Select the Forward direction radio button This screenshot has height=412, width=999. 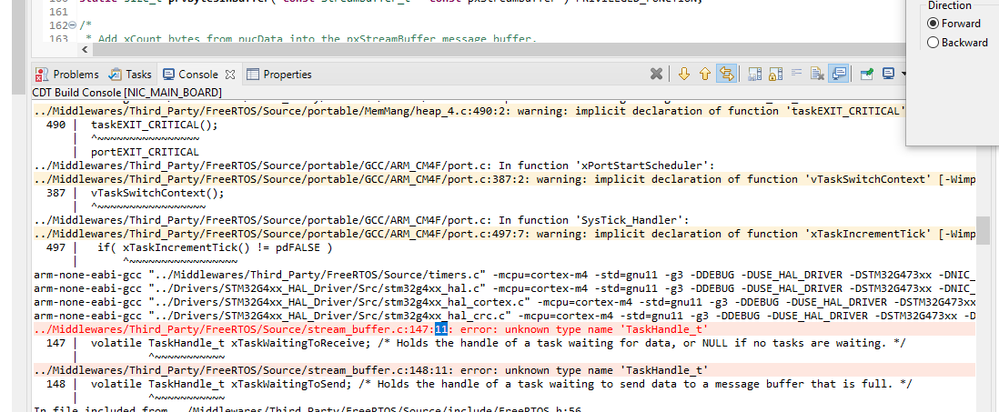pos(933,24)
